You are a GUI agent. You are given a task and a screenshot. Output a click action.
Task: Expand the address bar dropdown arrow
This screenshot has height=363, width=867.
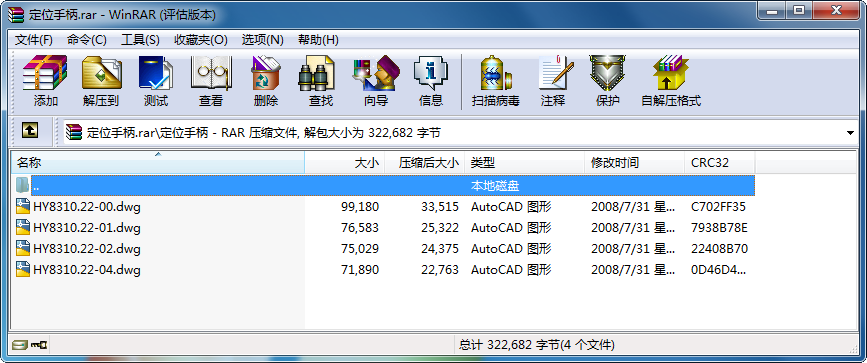pos(850,133)
